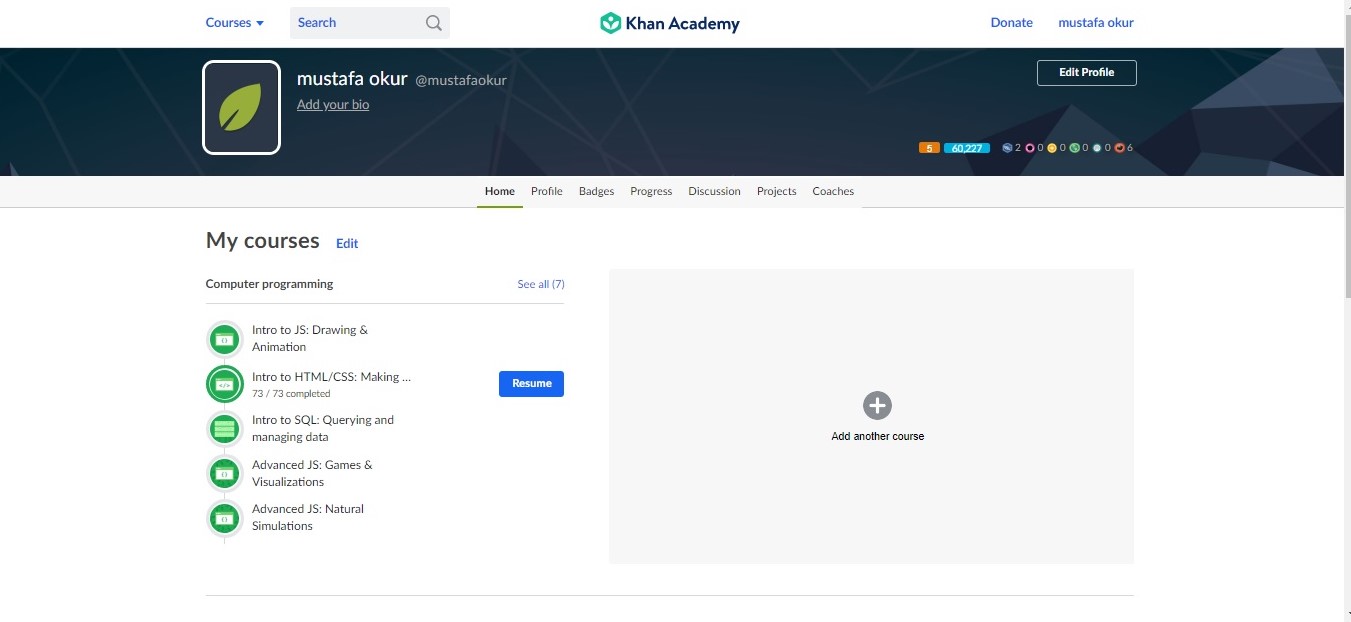Click the Resume button
Image resolution: width=1351 pixels, height=622 pixels.
coord(531,383)
